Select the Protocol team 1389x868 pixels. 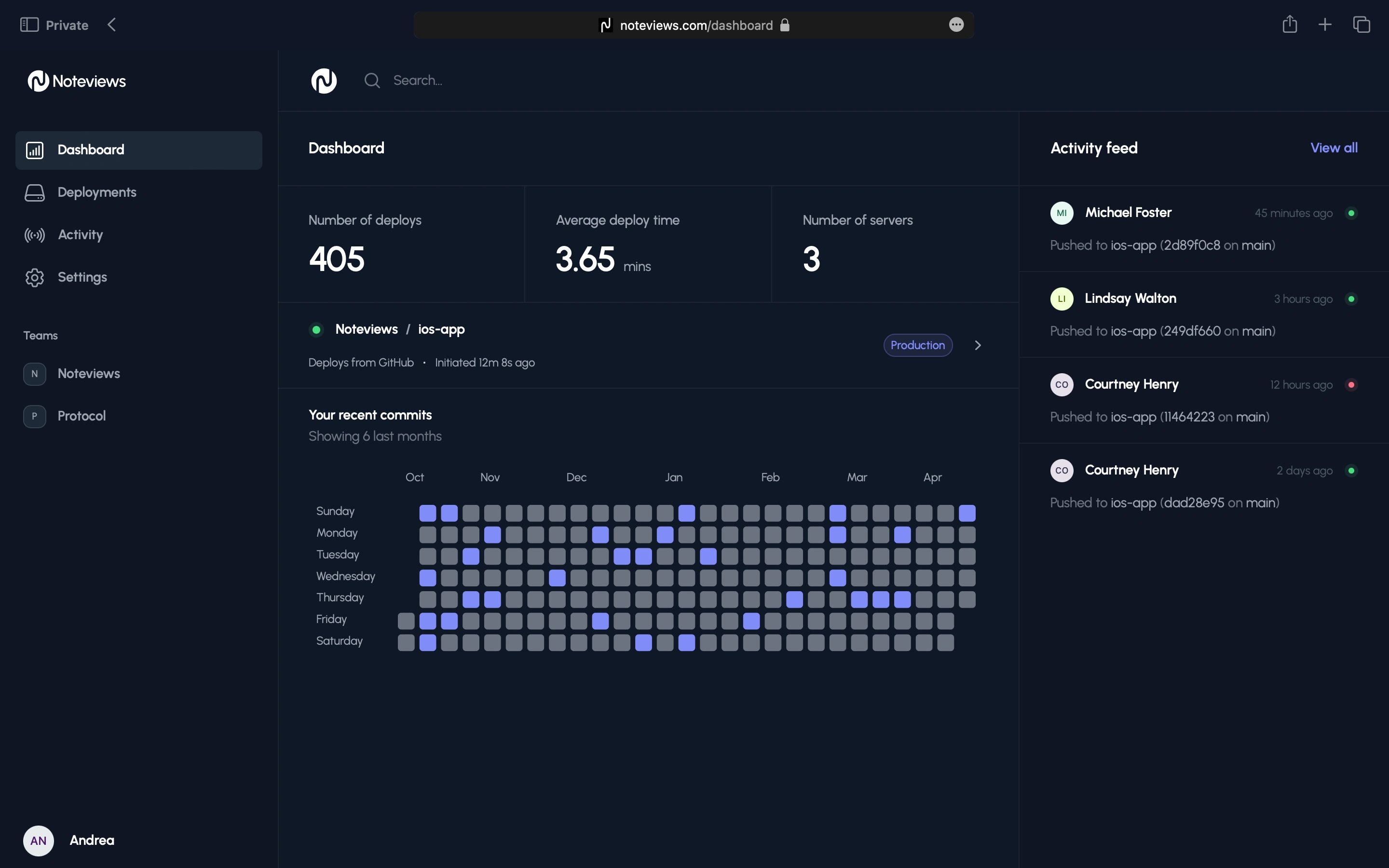pos(81,416)
